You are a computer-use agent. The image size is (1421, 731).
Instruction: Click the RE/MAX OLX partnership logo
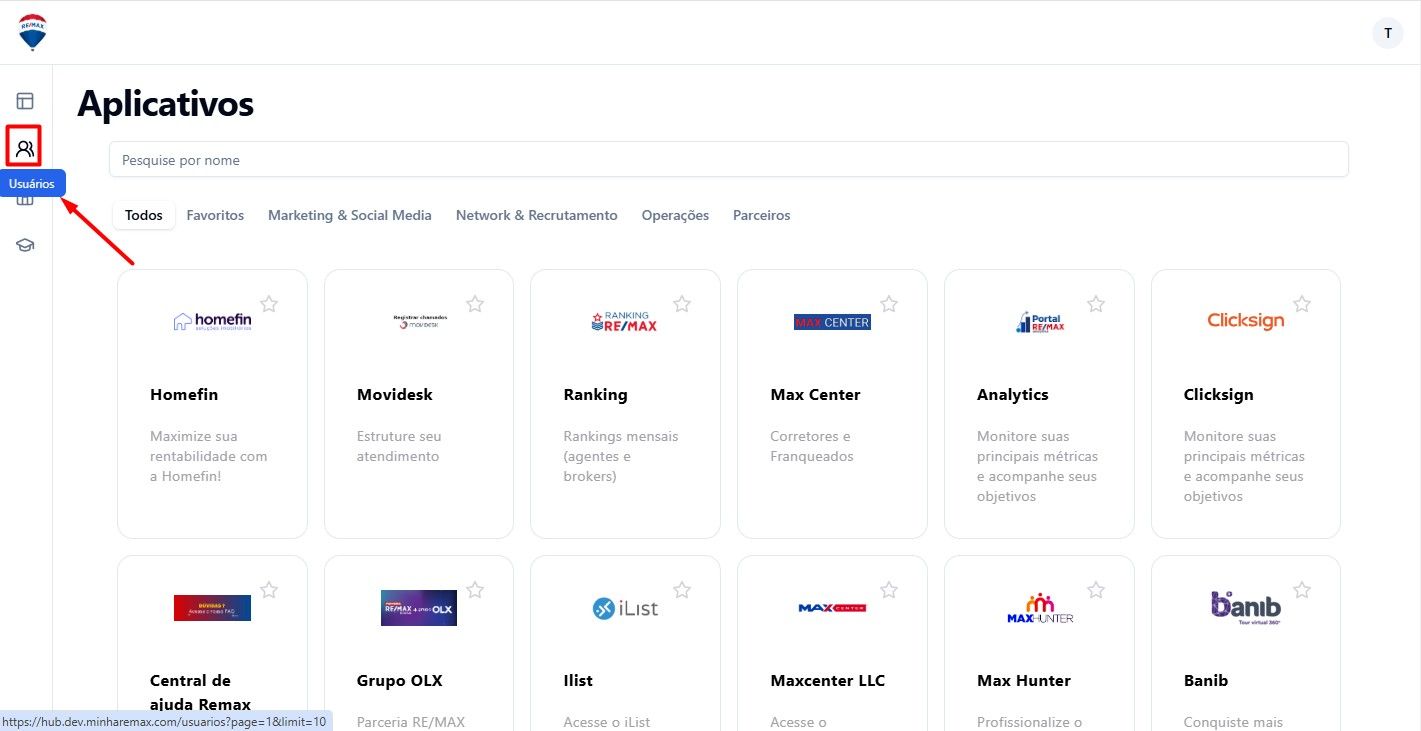(419, 608)
